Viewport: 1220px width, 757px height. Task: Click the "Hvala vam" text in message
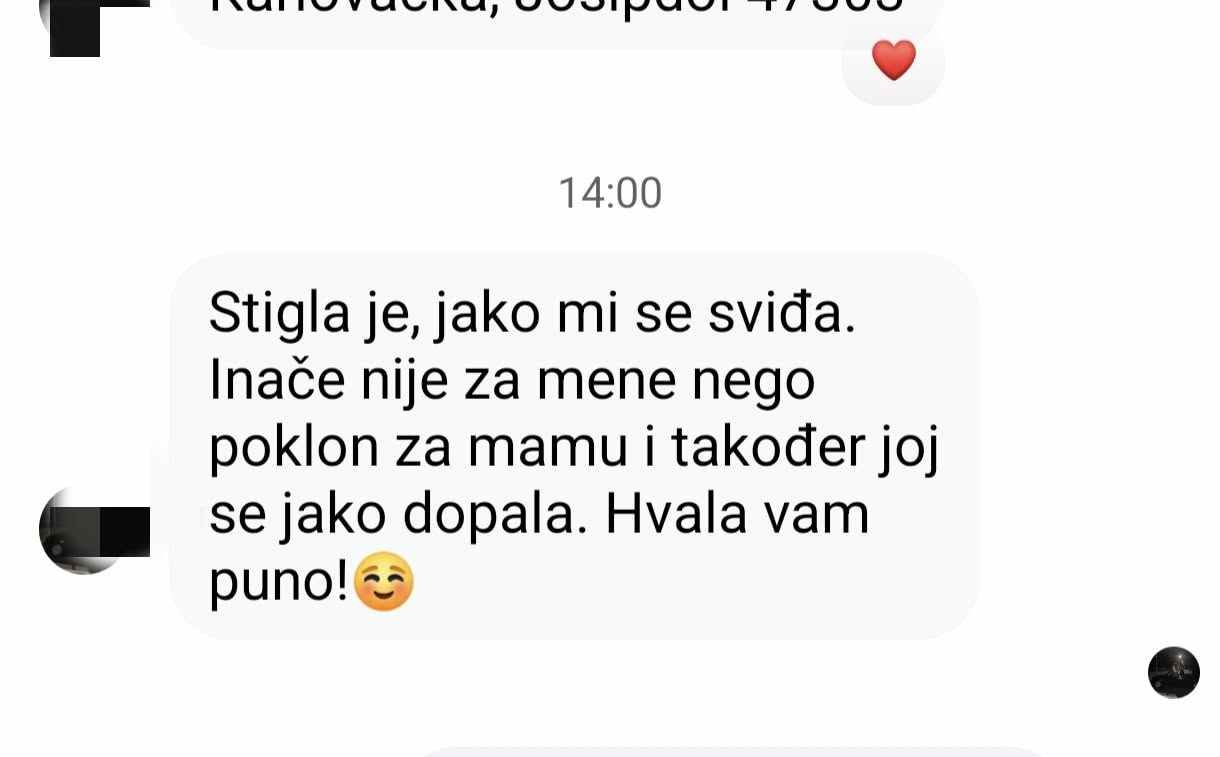click(737, 514)
